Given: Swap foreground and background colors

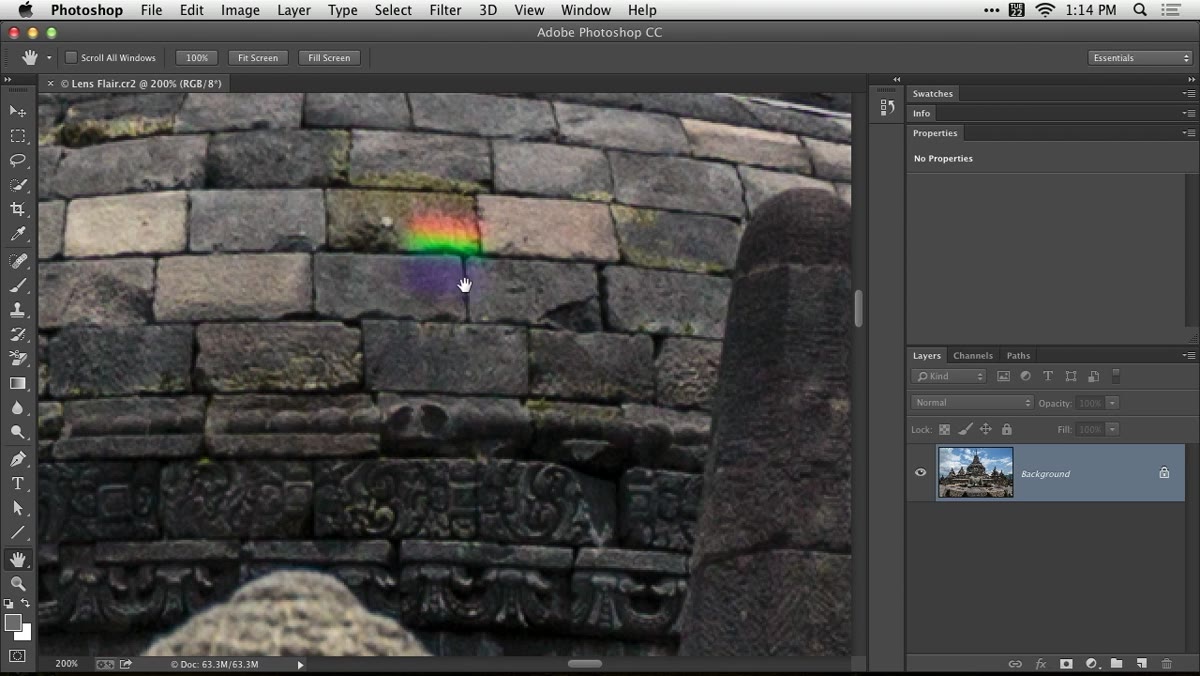Looking at the screenshot, I should (x=26, y=604).
